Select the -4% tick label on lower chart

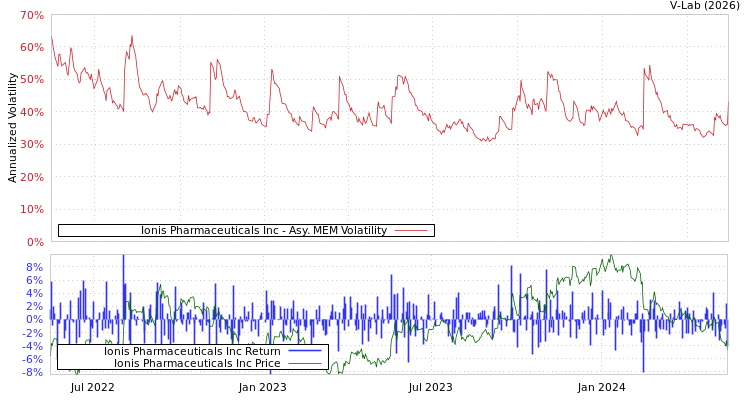32,346
